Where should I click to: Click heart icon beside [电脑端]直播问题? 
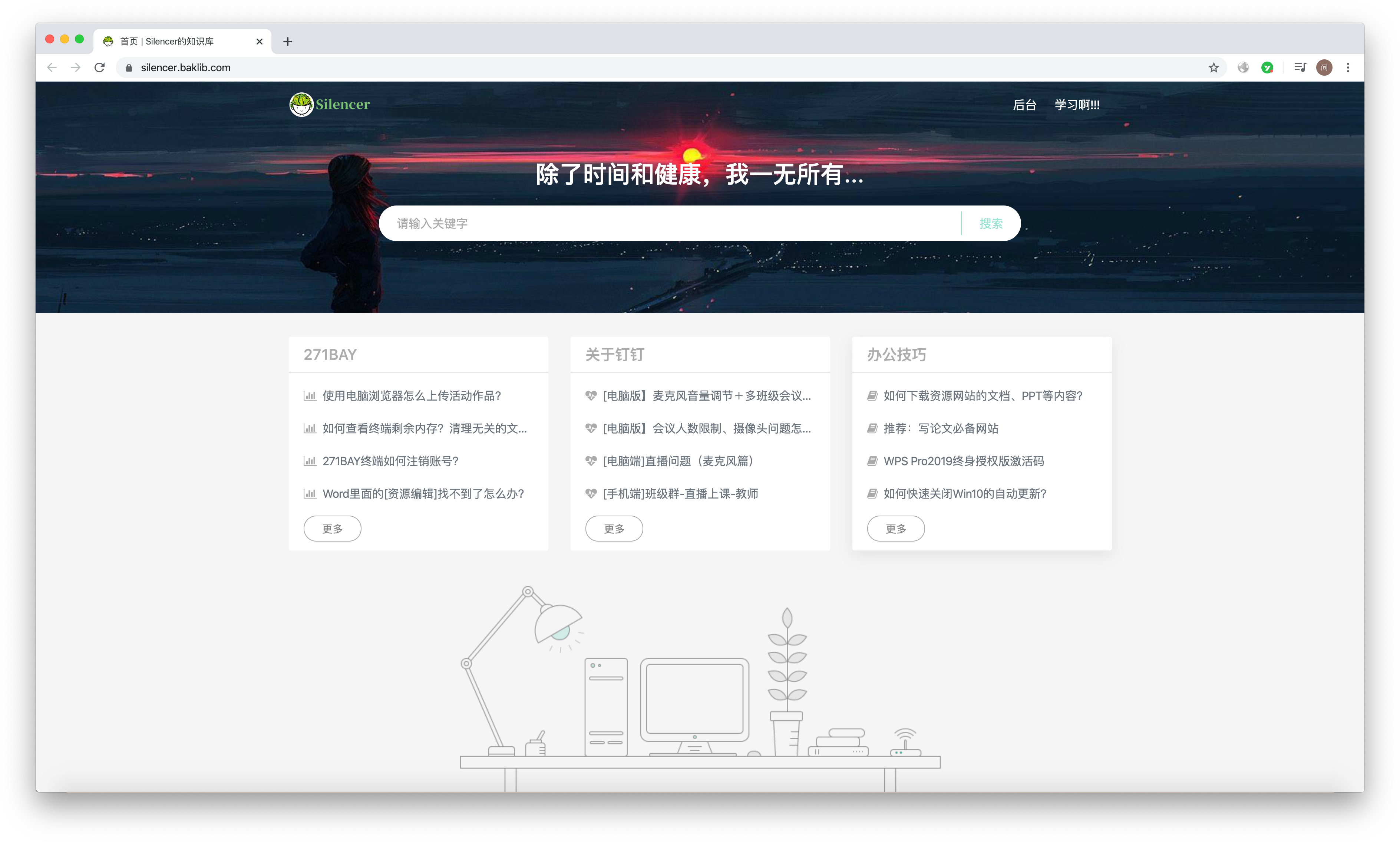coord(591,461)
